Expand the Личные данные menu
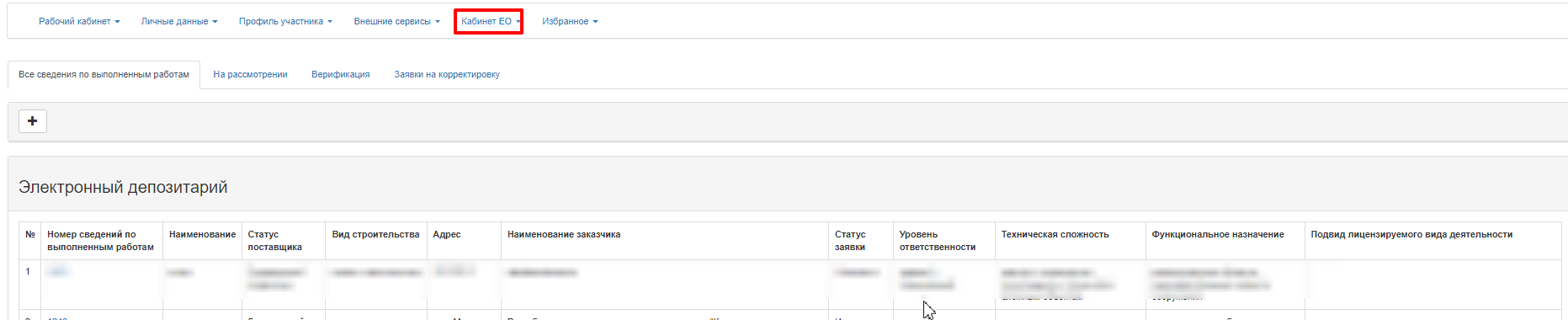 (179, 22)
